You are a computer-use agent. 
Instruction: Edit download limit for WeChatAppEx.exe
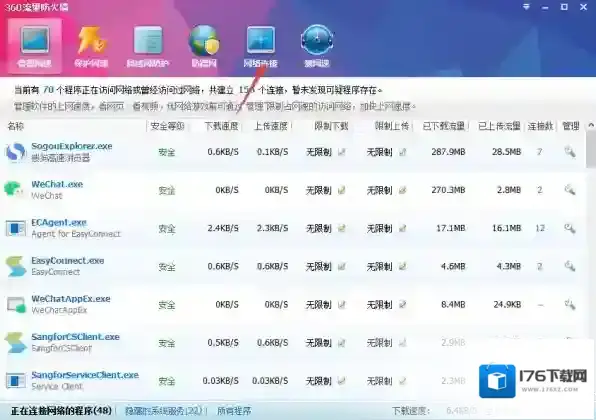pyautogui.click(x=342, y=304)
